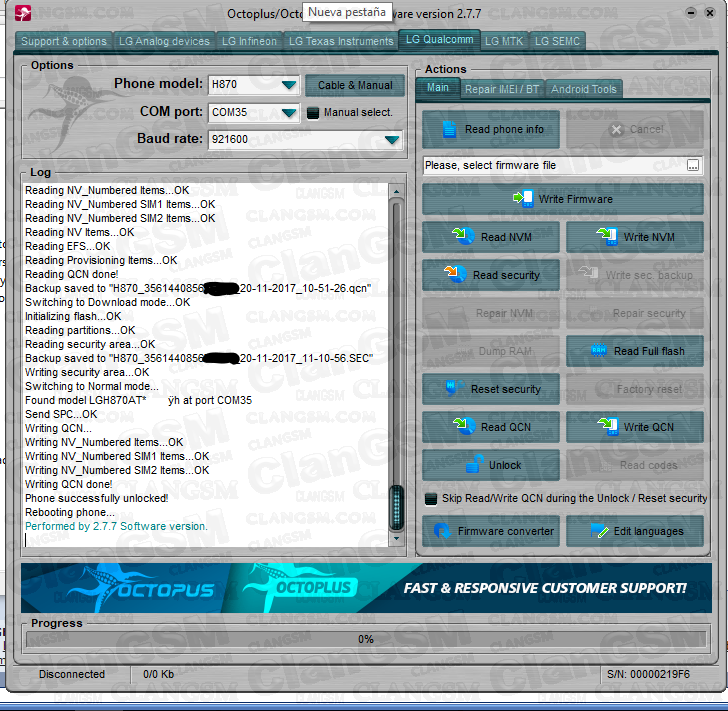Viewport: 728px width, 711px height.
Task: Click the Reset security icon
Action: click(454, 388)
